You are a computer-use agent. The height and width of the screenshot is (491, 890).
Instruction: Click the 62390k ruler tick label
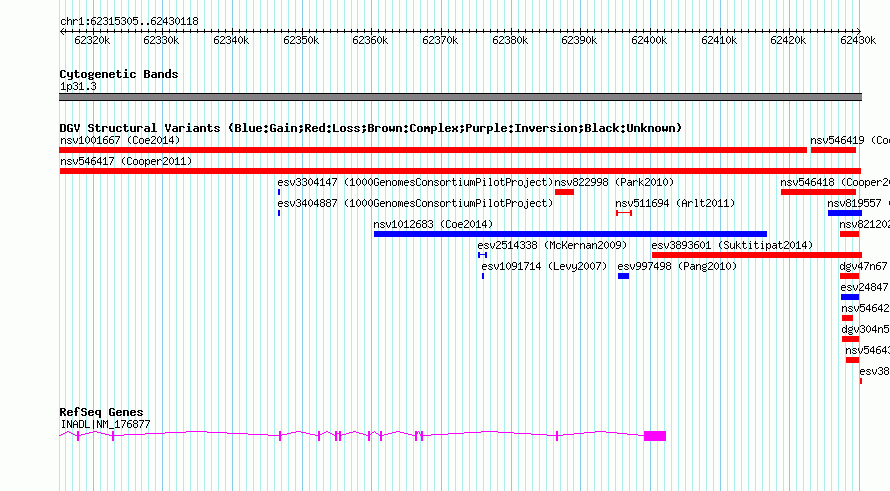[579, 40]
